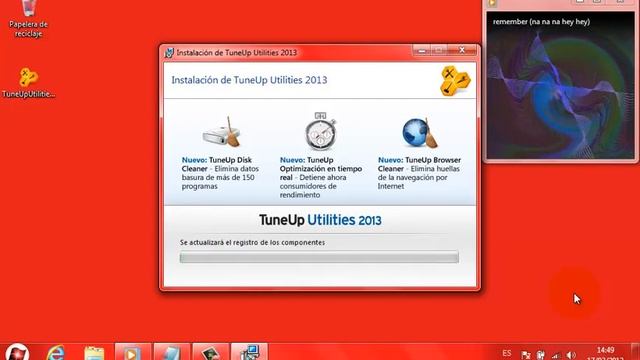Click the media player visualization area
The width and height of the screenshot is (640, 360).
[560, 85]
